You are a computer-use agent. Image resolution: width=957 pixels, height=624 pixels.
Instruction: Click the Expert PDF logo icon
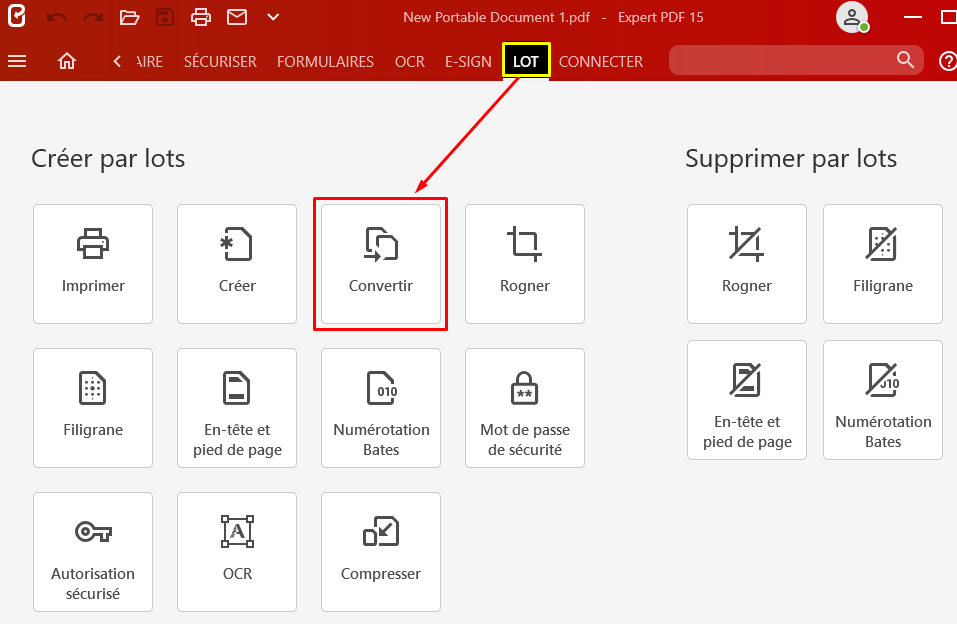coord(16,16)
